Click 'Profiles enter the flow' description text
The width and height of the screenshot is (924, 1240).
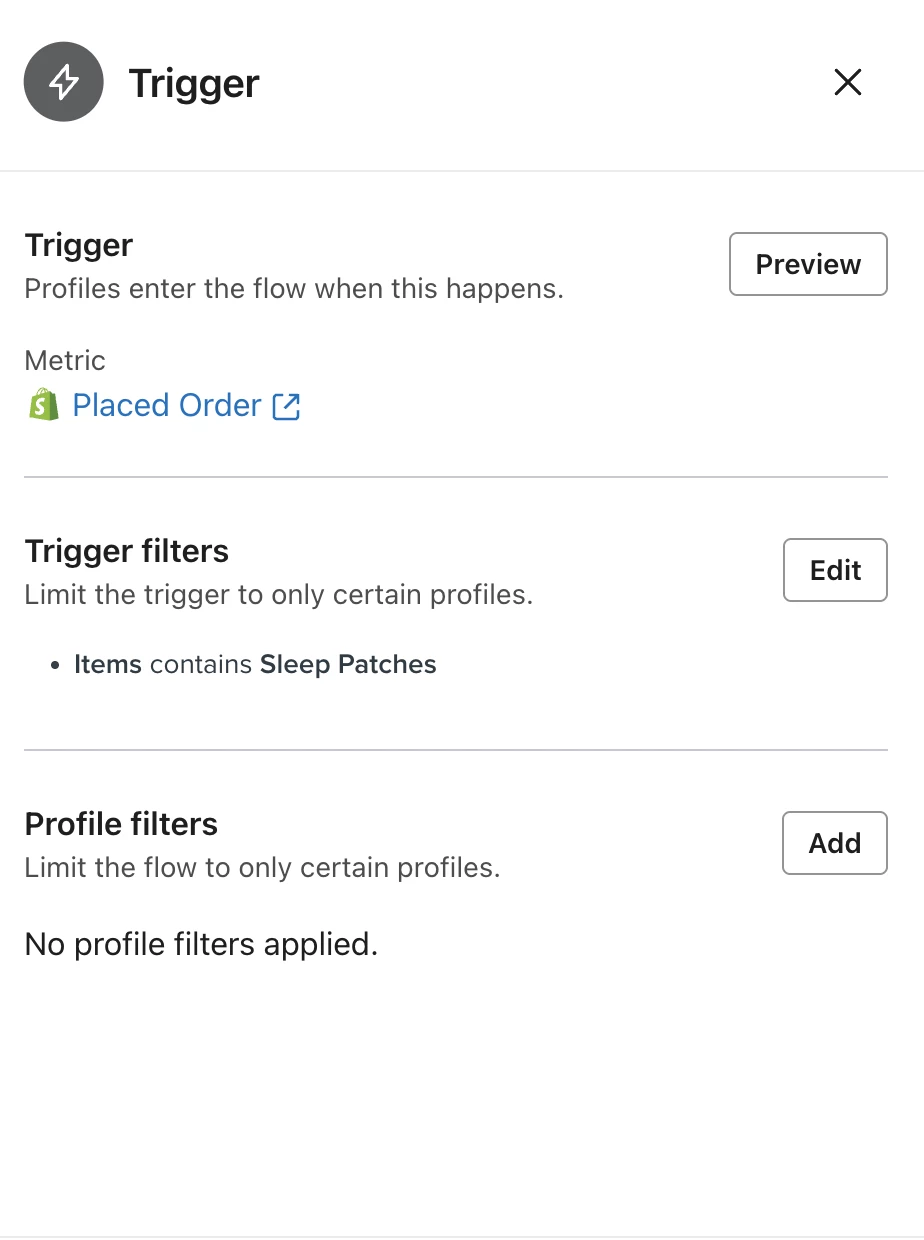click(294, 290)
